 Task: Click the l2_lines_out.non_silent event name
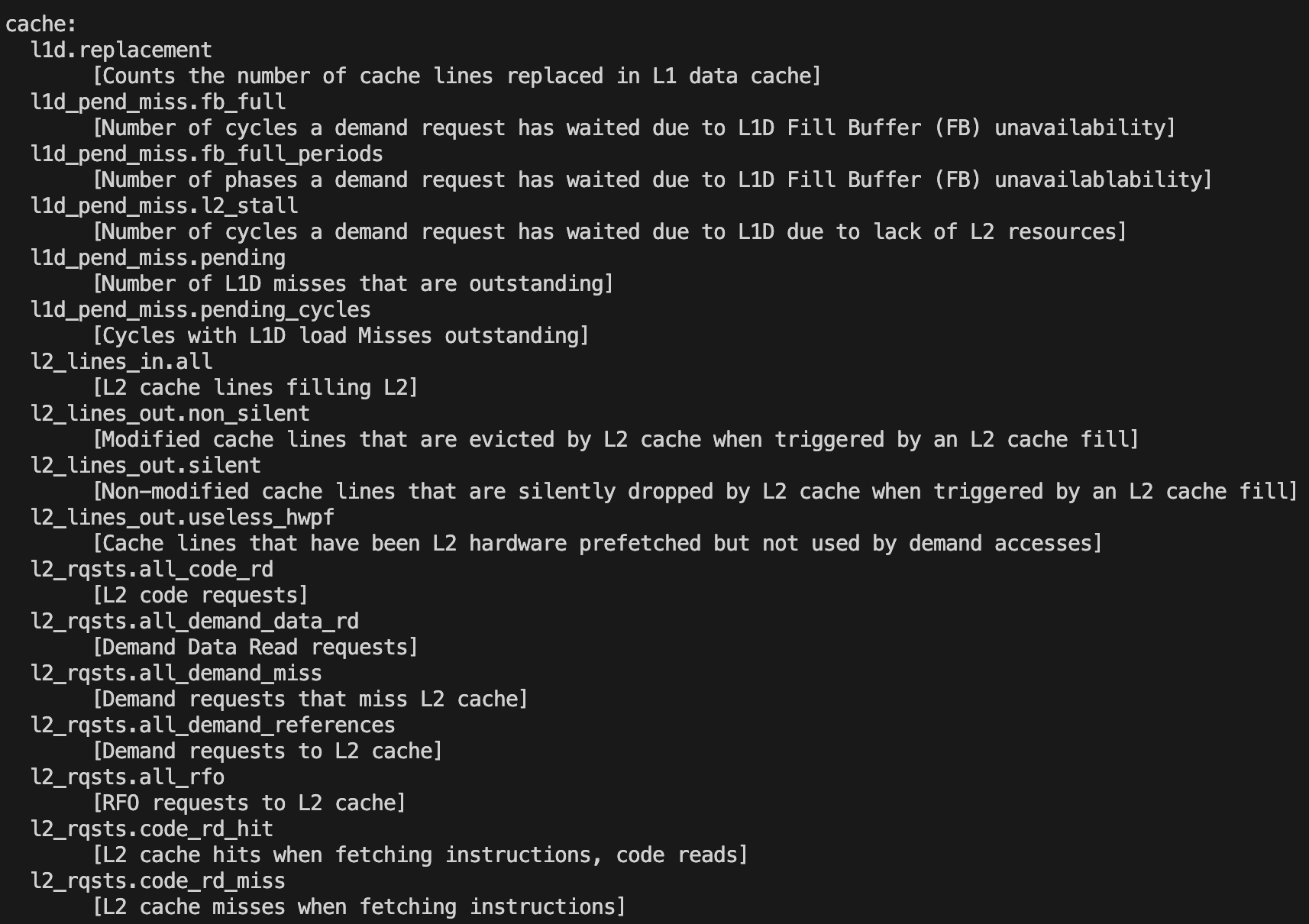click(x=170, y=413)
